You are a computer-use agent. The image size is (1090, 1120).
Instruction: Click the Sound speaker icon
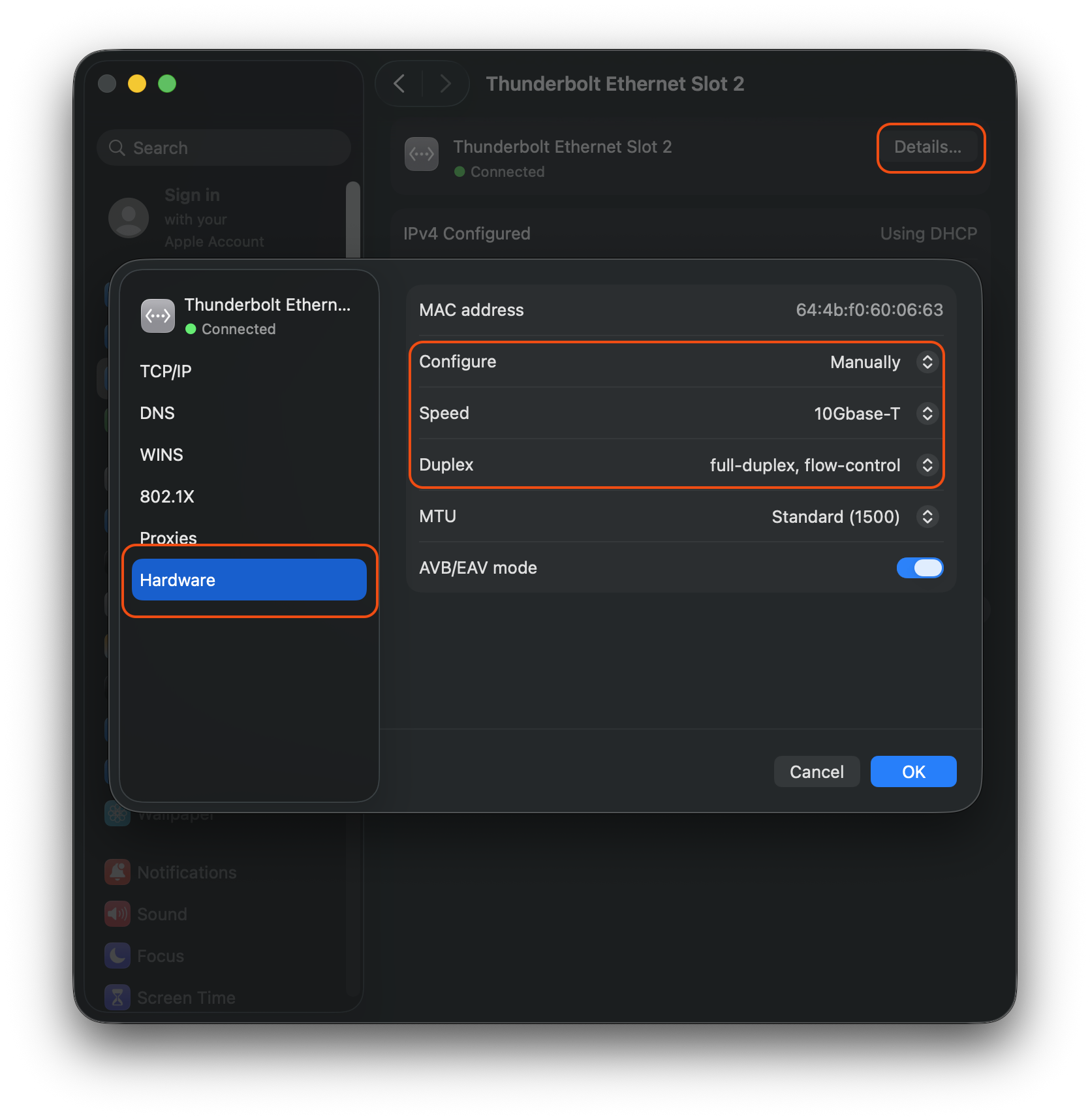117,914
